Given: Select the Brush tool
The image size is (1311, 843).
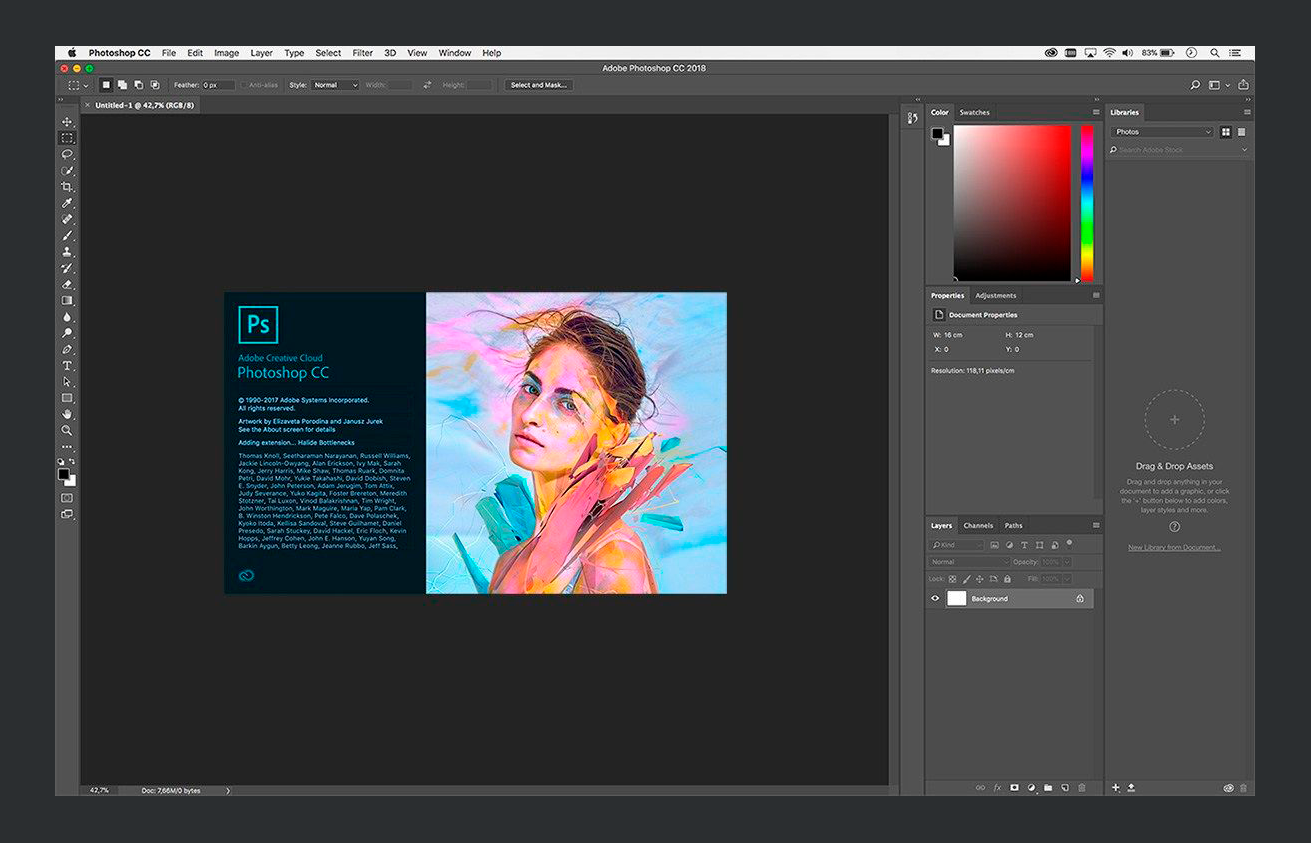Looking at the screenshot, I should 67,236.
